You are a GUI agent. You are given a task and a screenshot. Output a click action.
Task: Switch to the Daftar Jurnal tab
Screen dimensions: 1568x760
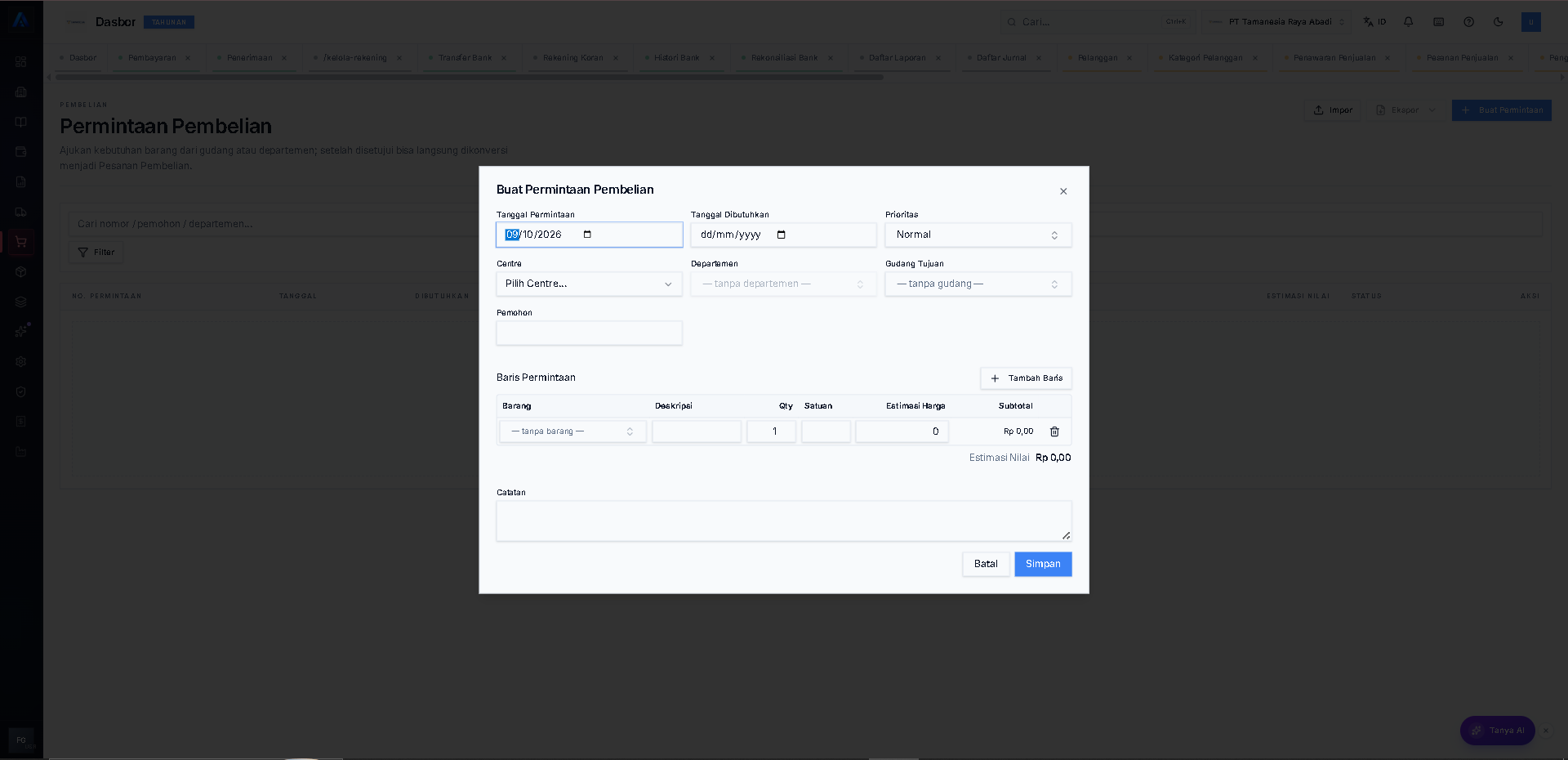pos(1001,58)
